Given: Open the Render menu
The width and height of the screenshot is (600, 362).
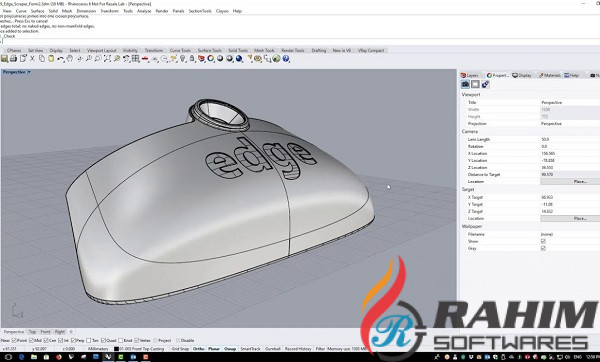Looking at the screenshot, I should click(161, 11).
